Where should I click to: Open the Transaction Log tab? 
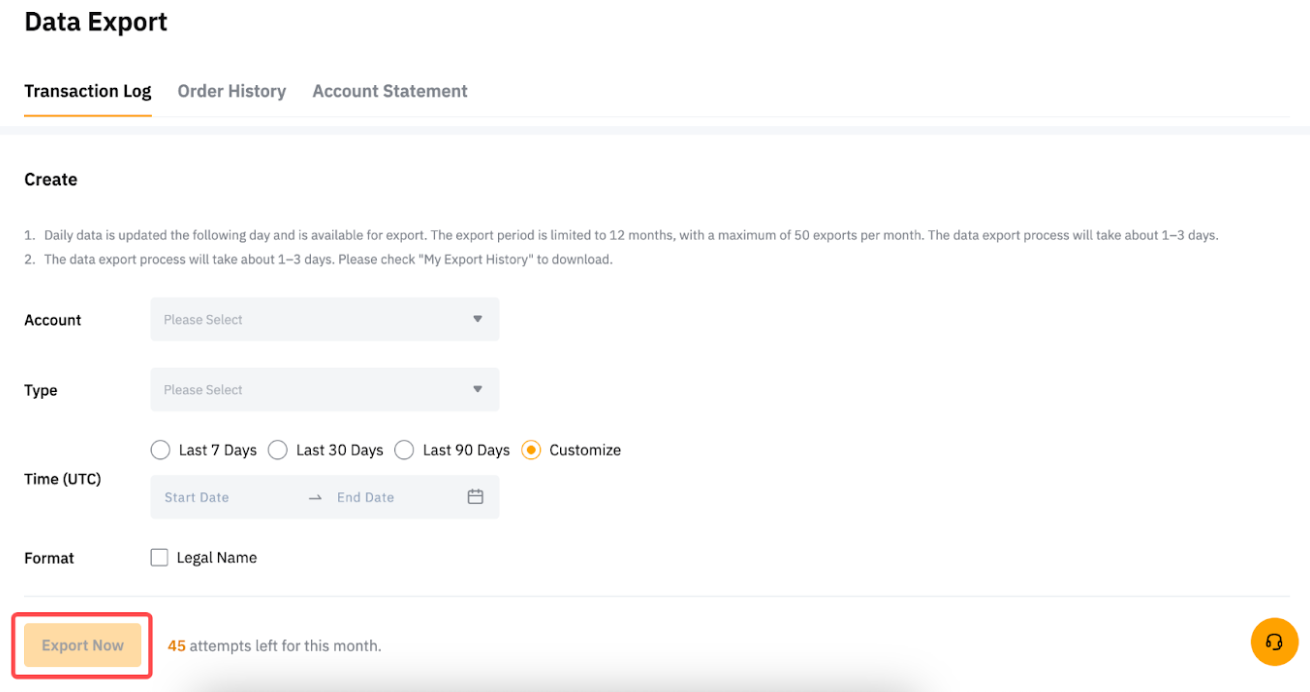click(88, 91)
